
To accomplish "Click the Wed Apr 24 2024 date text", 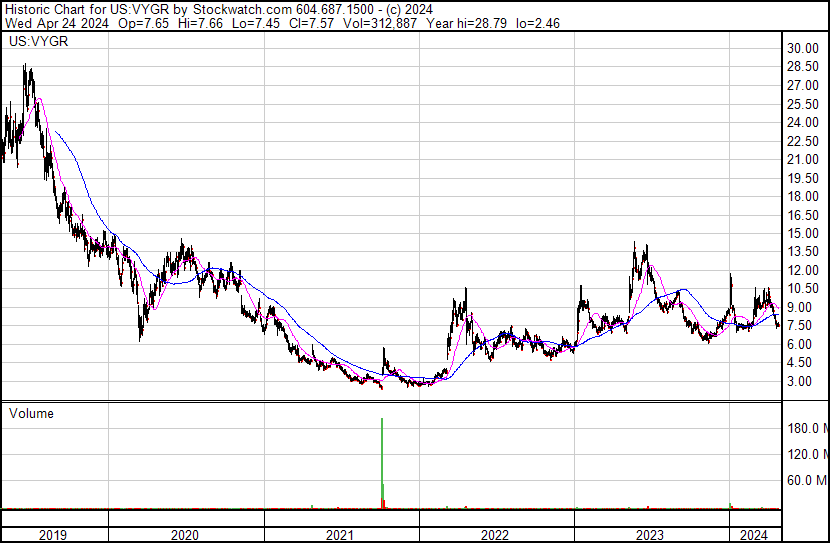I will tap(57, 23).
